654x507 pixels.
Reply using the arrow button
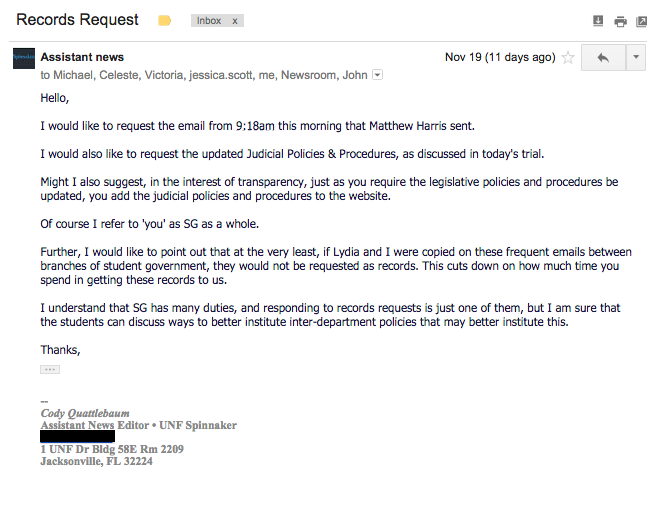click(x=603, y=58)
